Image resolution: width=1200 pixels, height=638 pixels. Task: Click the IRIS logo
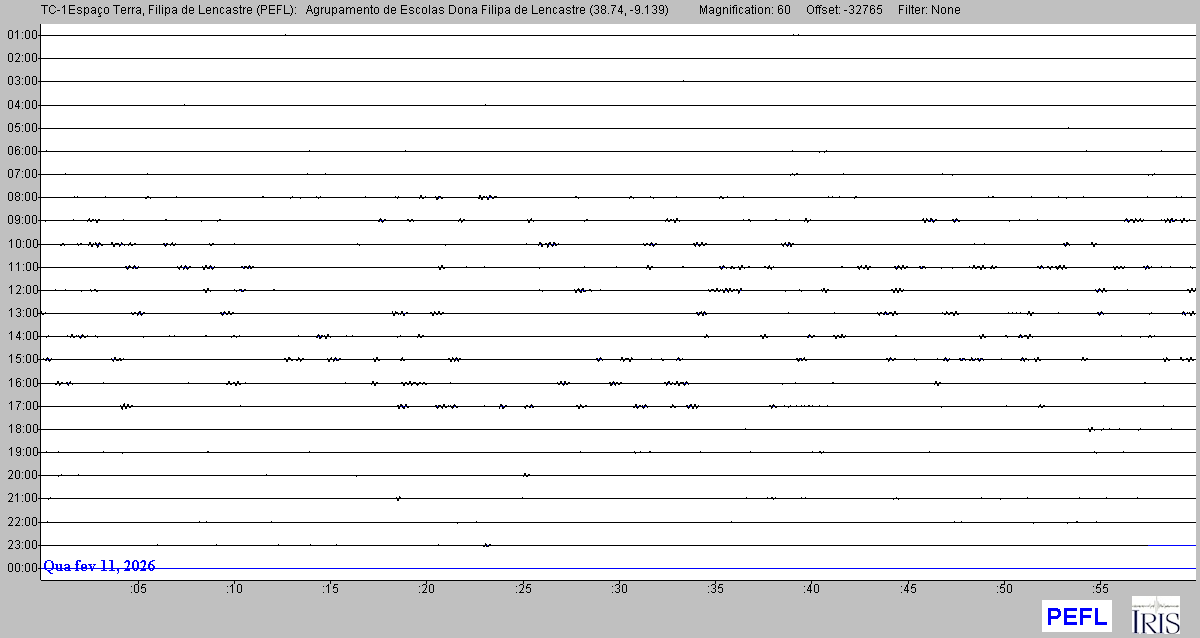pos(1155,615)
